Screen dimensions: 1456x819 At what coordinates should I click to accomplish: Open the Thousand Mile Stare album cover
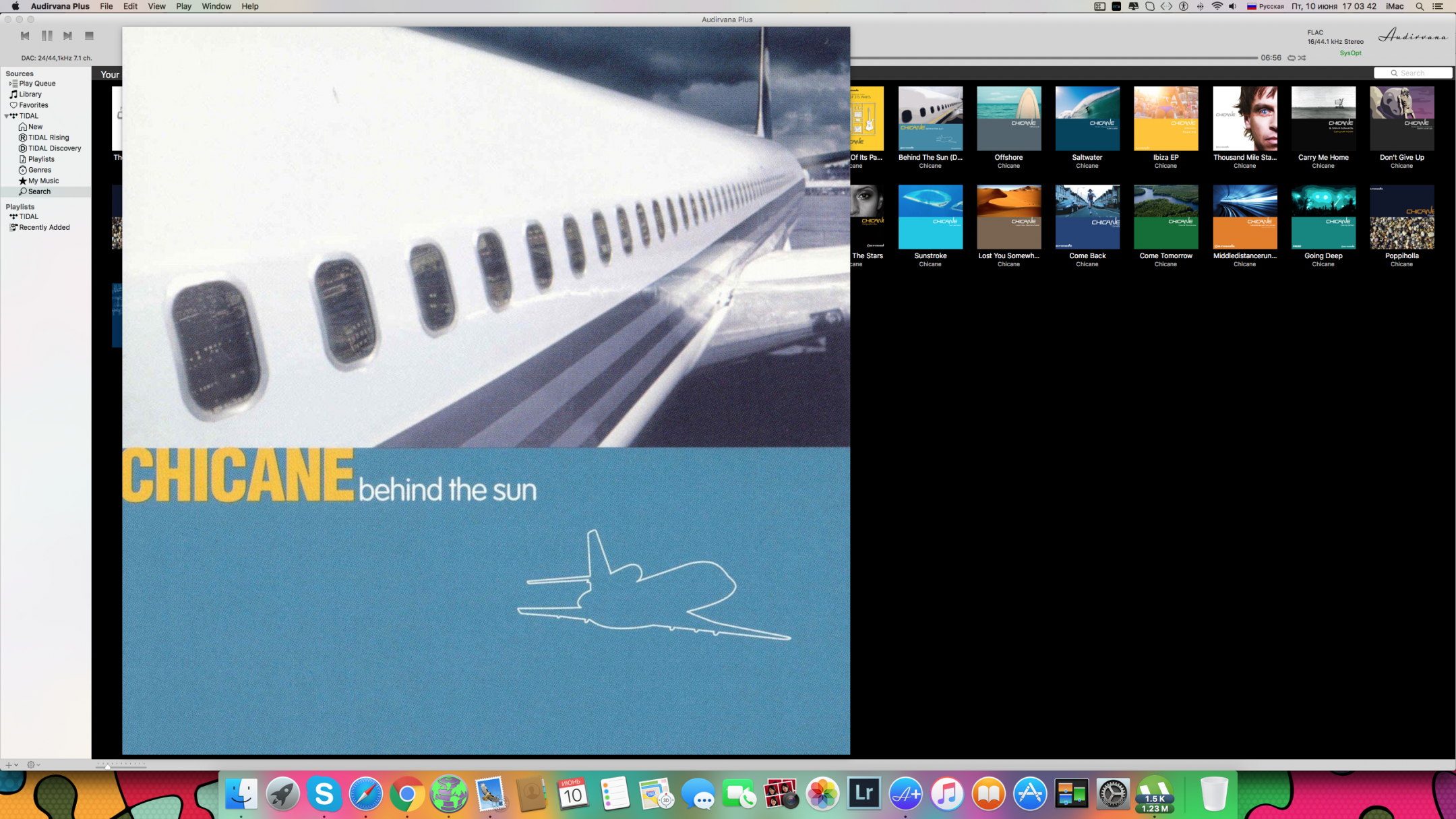point(1244,118)
